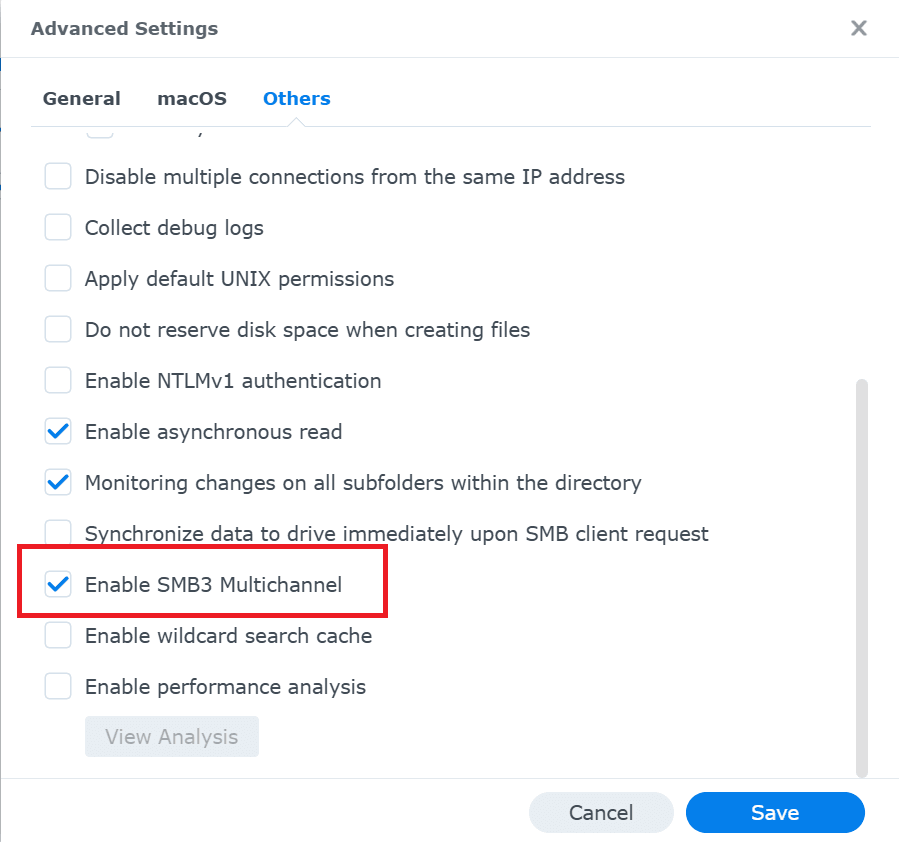Viewport: 899px width, 842px height.
Task: Check Disable multiple connections from same IP
Action: [x=58, y=176]
